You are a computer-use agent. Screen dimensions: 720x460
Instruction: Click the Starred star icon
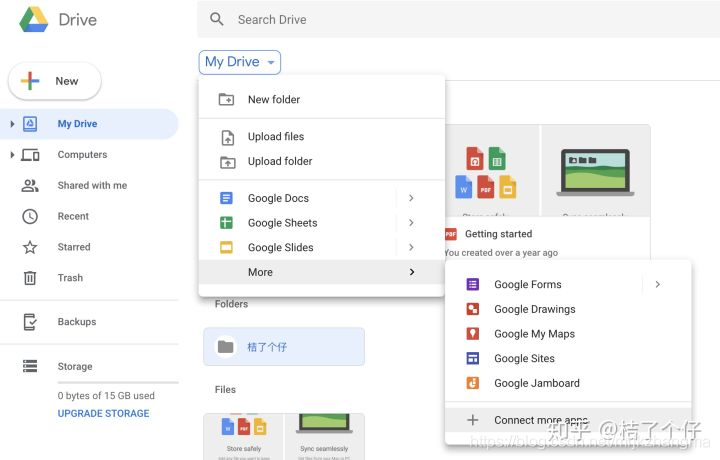(30, 247)
